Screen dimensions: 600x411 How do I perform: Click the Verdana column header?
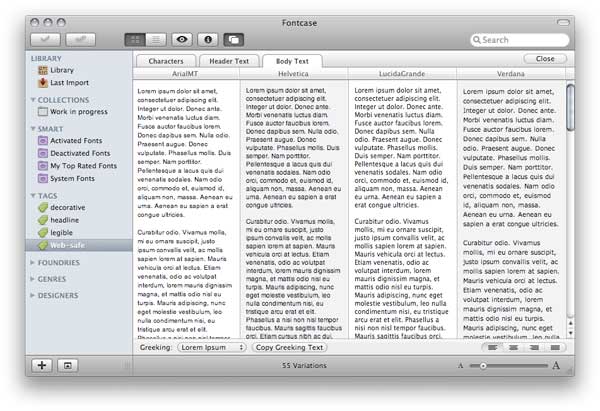(511, 73)
